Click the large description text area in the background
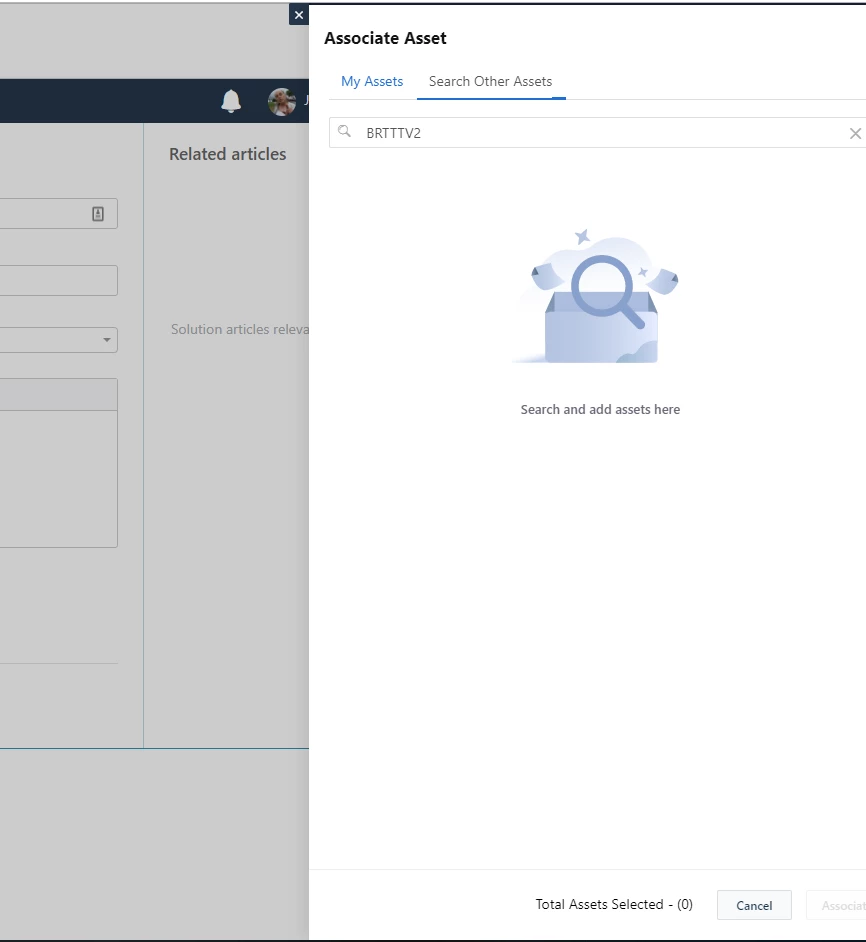The image size is (866, 942). click(x=59, y=479)
